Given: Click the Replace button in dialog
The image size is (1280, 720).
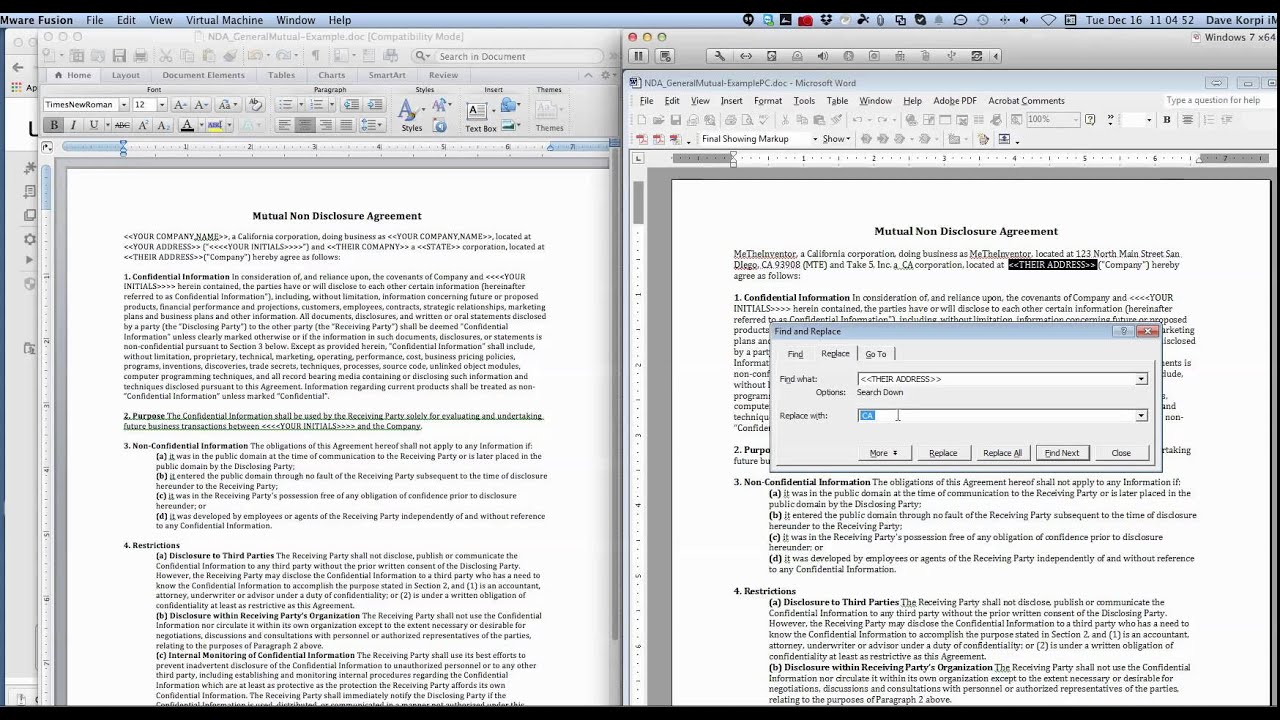Looking at the screenshot, I should pyautogui.click(x=943, y=453).
